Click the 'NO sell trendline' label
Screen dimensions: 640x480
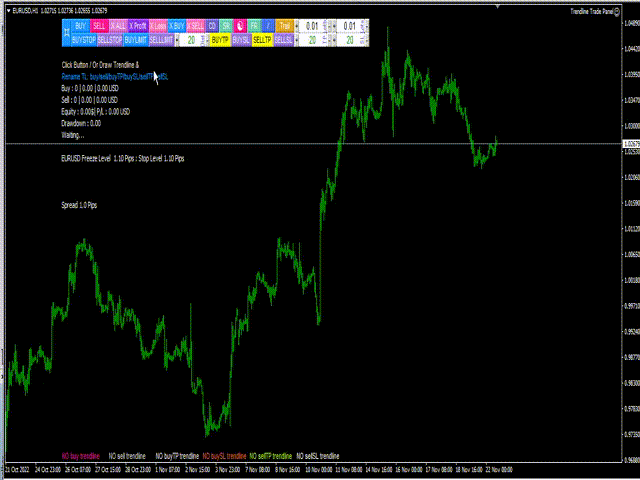click(x=127, y=456)
